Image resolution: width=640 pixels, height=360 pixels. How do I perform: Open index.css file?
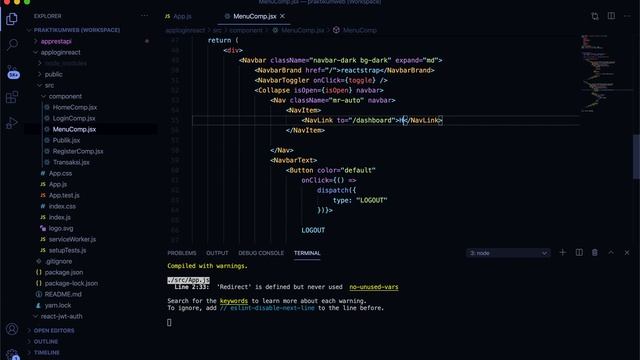click(62, 207)
